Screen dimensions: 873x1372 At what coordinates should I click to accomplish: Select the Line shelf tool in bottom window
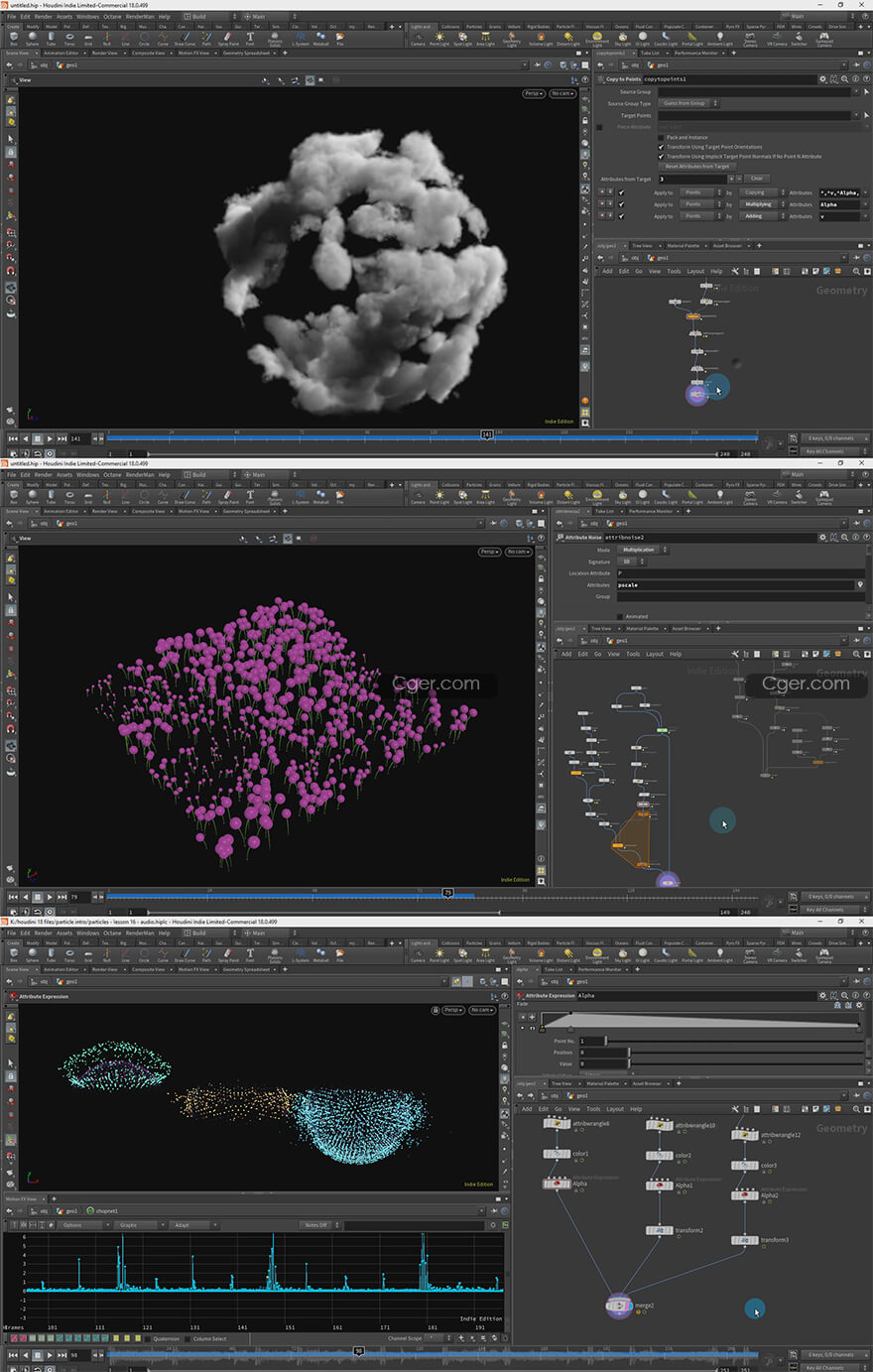125,955
